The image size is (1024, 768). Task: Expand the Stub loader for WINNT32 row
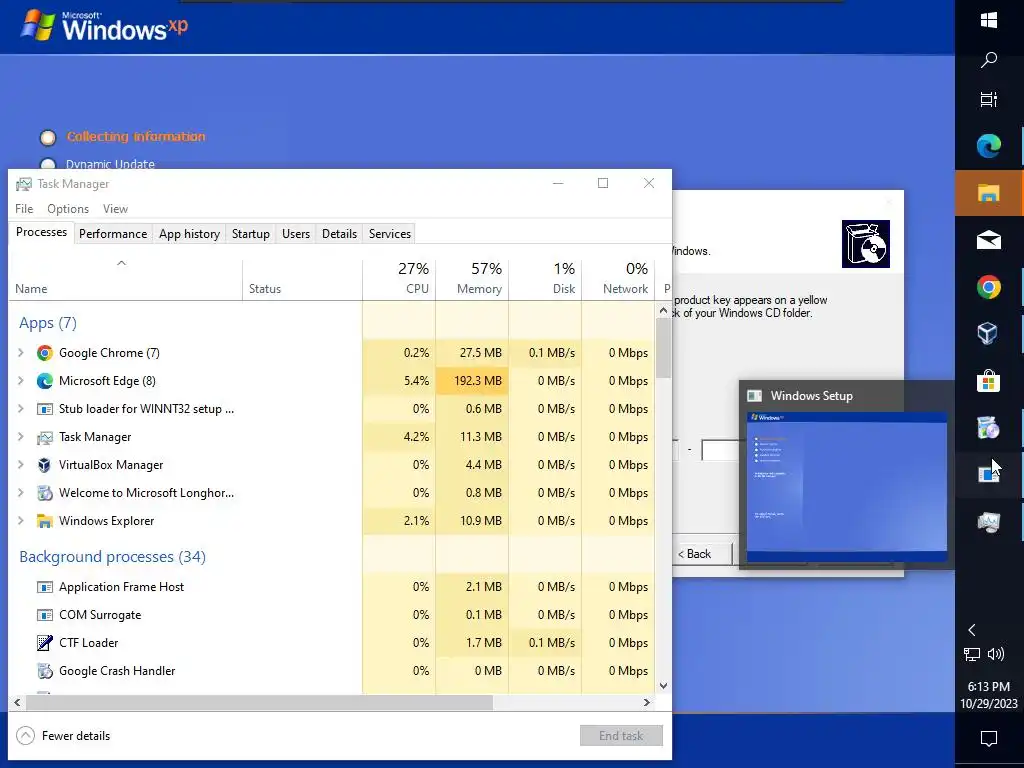pos(21,409)
